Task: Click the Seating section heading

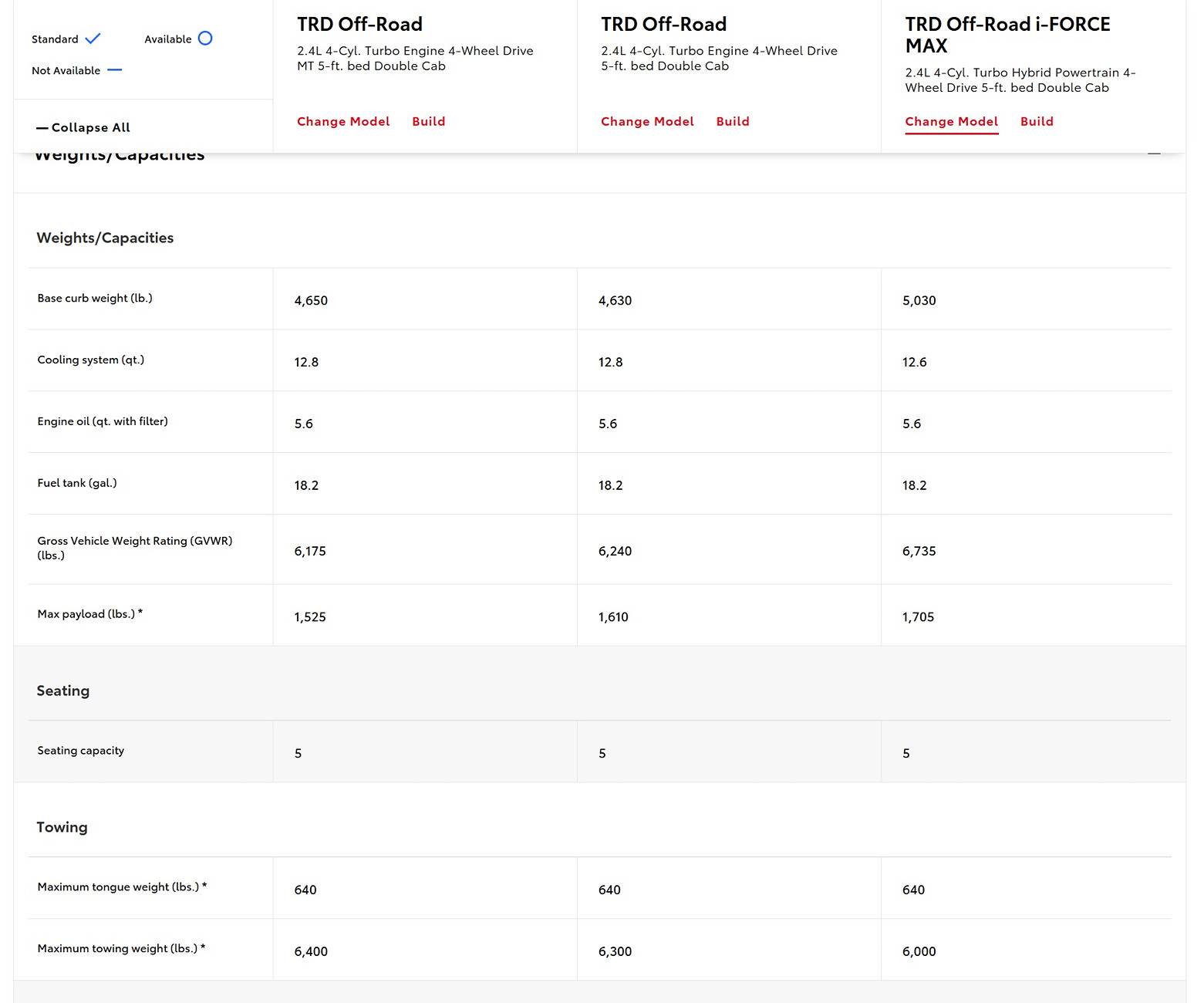Action: click(63, 691)
